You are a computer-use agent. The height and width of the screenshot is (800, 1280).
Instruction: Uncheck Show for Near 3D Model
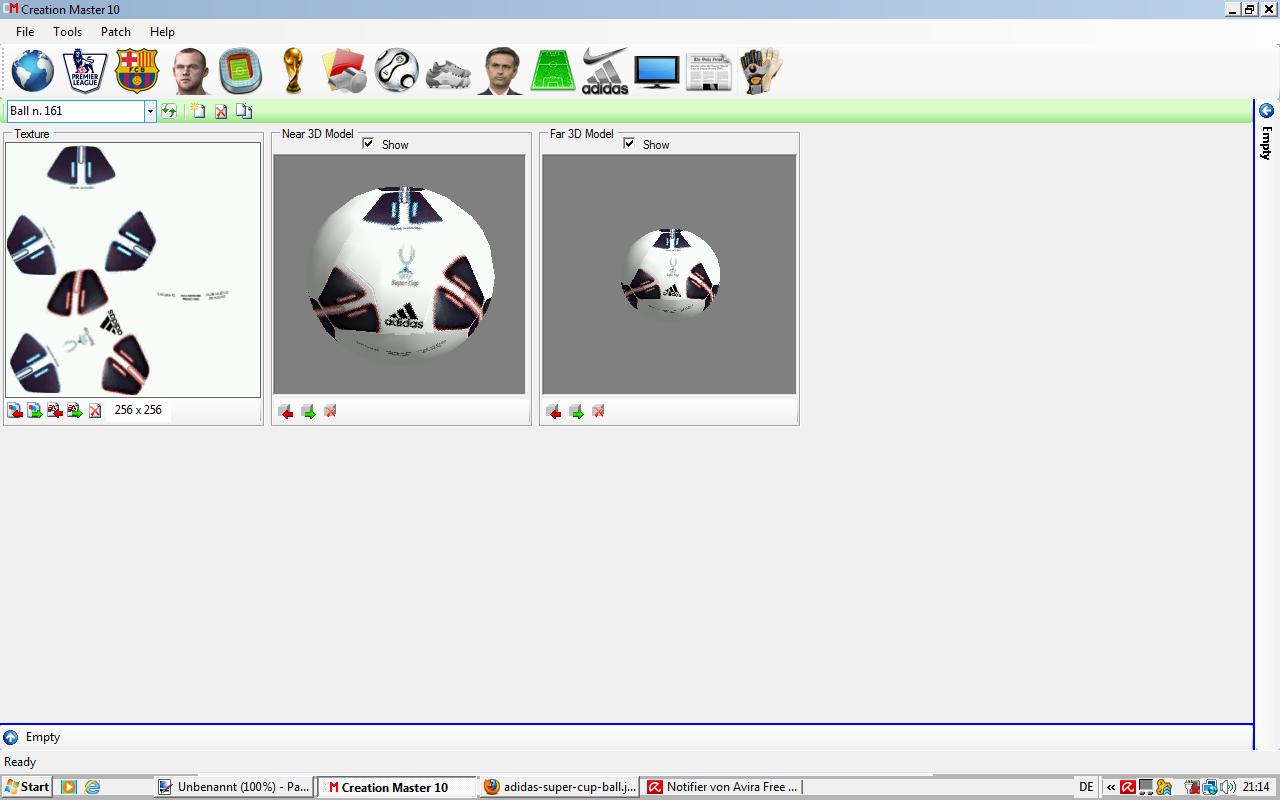click(x=368, y=144)
